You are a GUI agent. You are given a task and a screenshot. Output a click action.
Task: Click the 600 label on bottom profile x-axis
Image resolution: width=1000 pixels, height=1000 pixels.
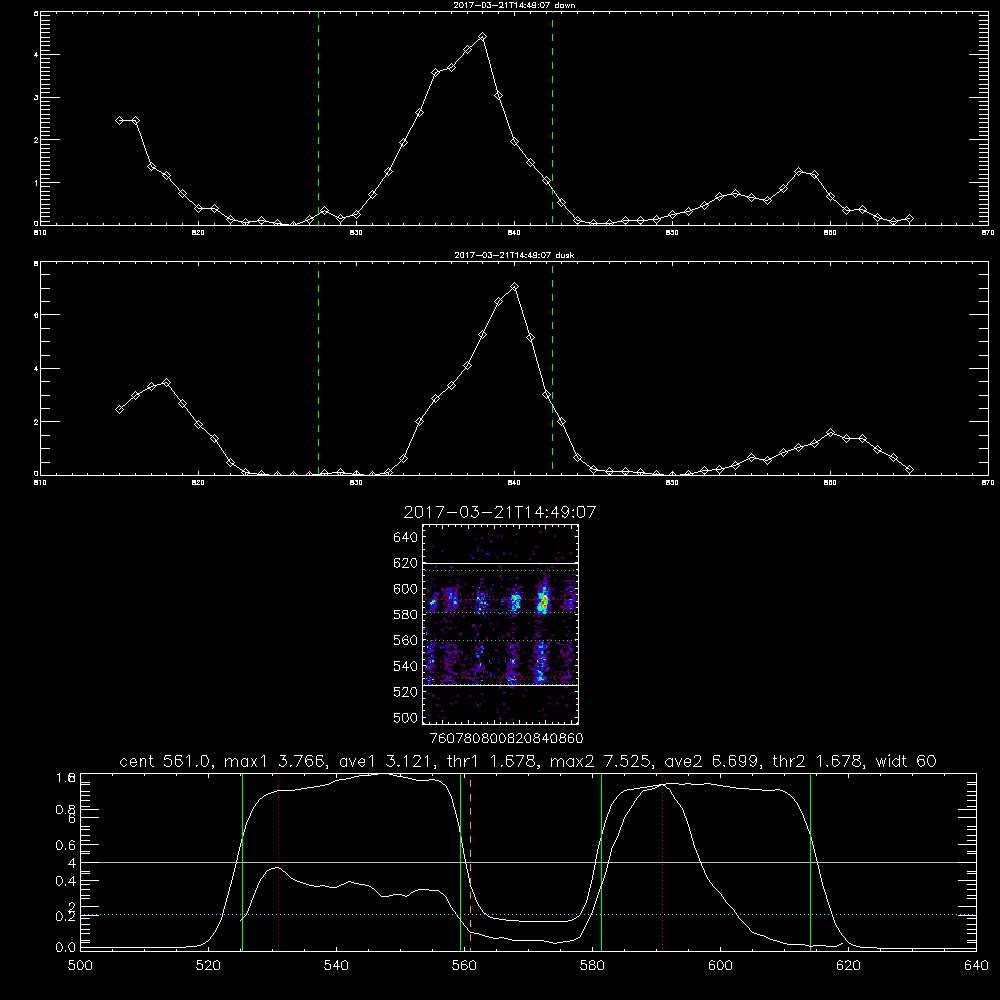720,966
